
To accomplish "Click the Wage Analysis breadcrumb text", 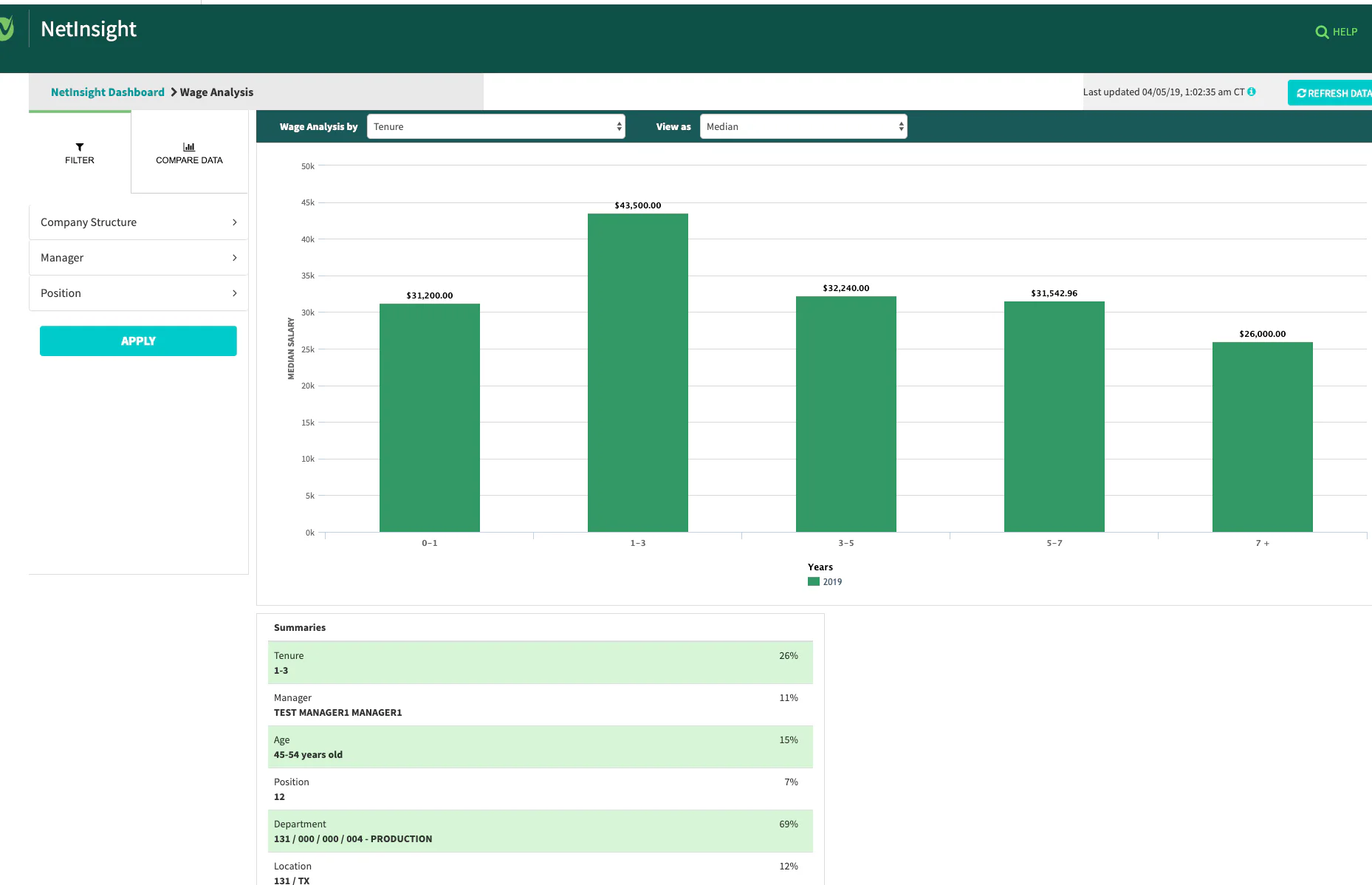I will click(x=216, y=92).
